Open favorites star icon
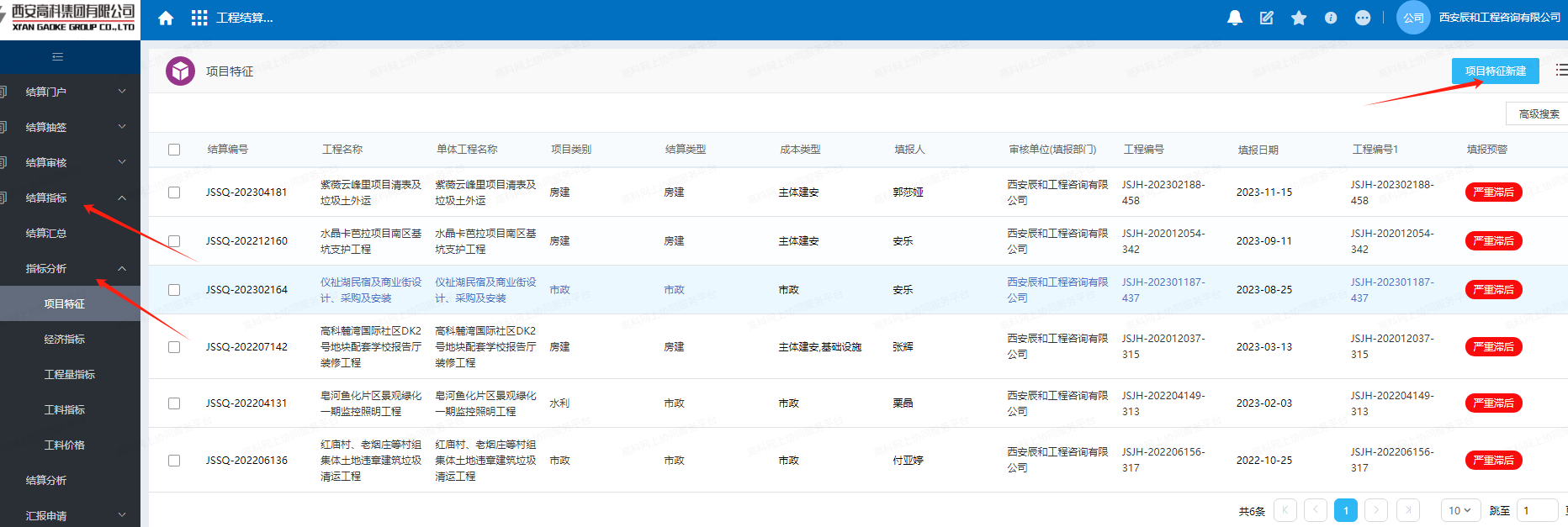 1299,18
